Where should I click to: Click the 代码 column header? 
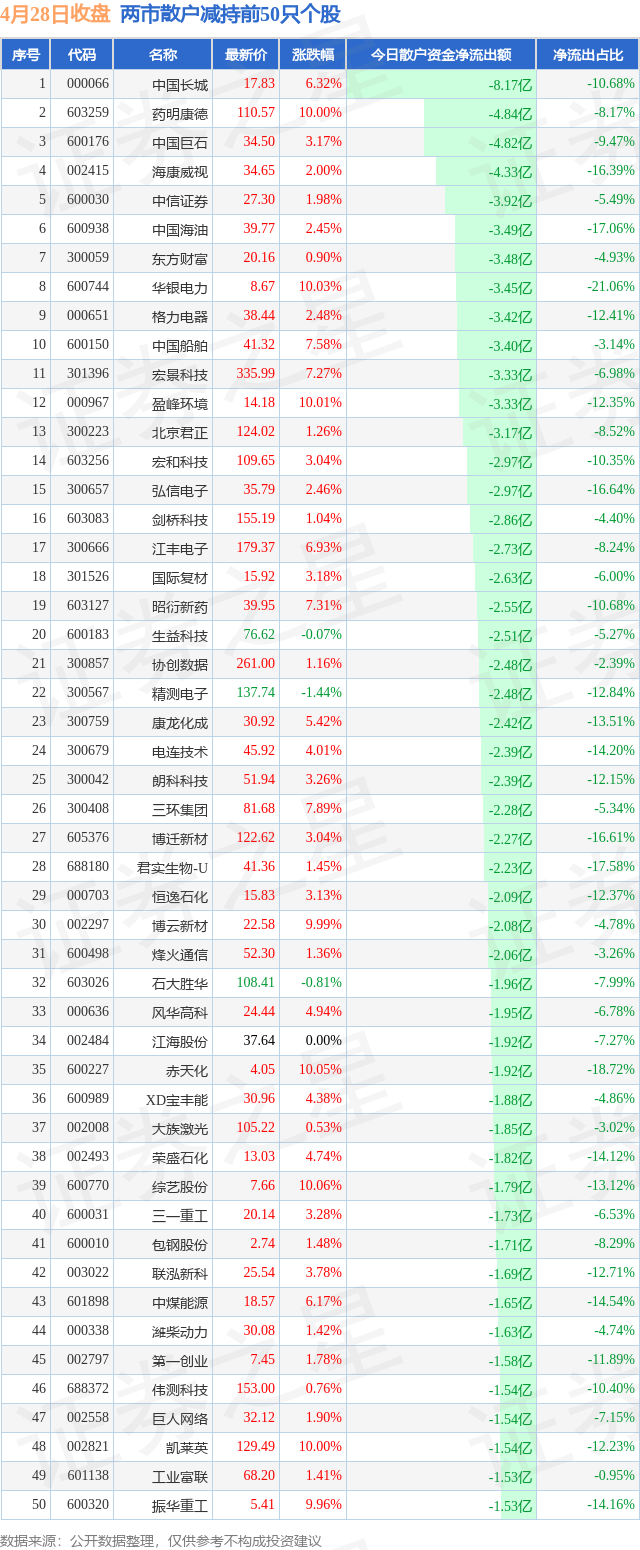pyautogui.click(x=82, y=55)
